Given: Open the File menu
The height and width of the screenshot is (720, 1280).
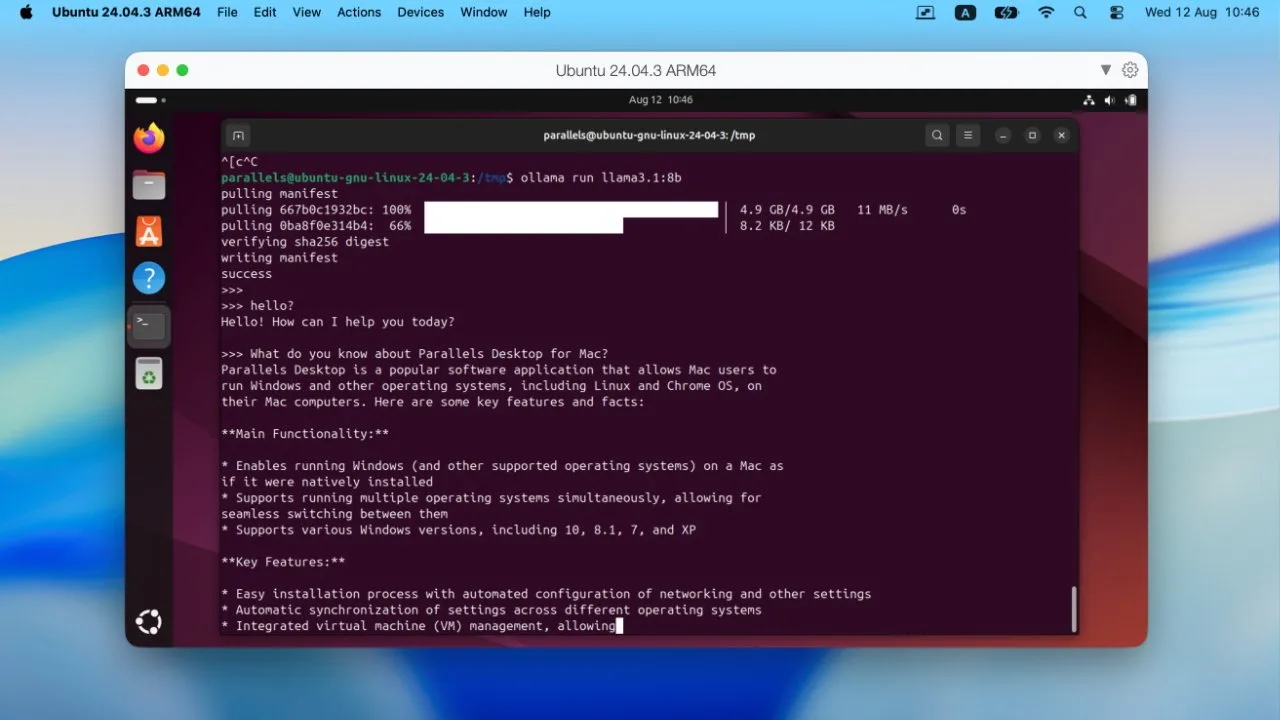Looking at the screenshot, I should (x=227, y=12).
